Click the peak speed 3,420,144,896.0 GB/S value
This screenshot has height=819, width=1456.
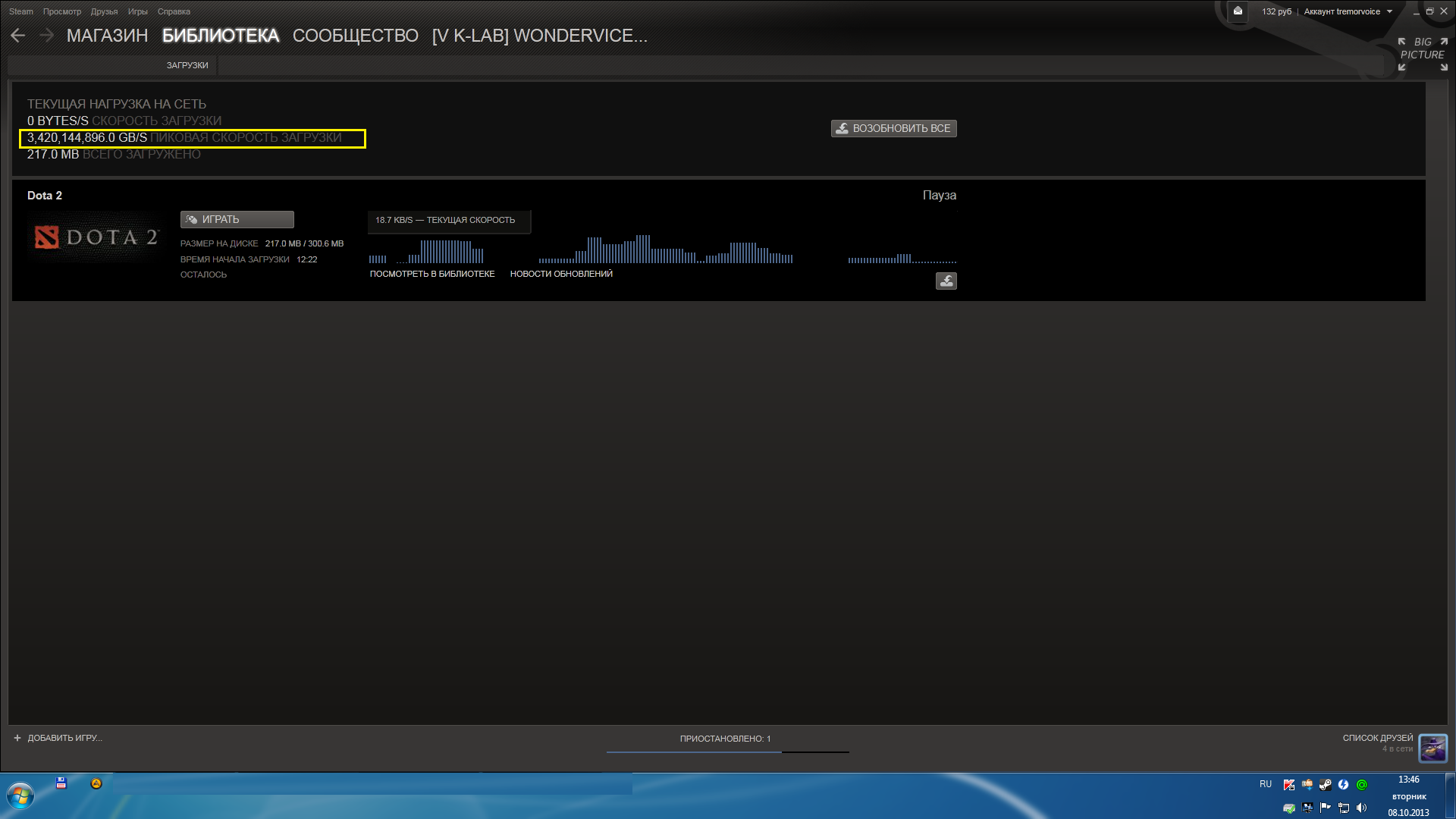[87, 138]
